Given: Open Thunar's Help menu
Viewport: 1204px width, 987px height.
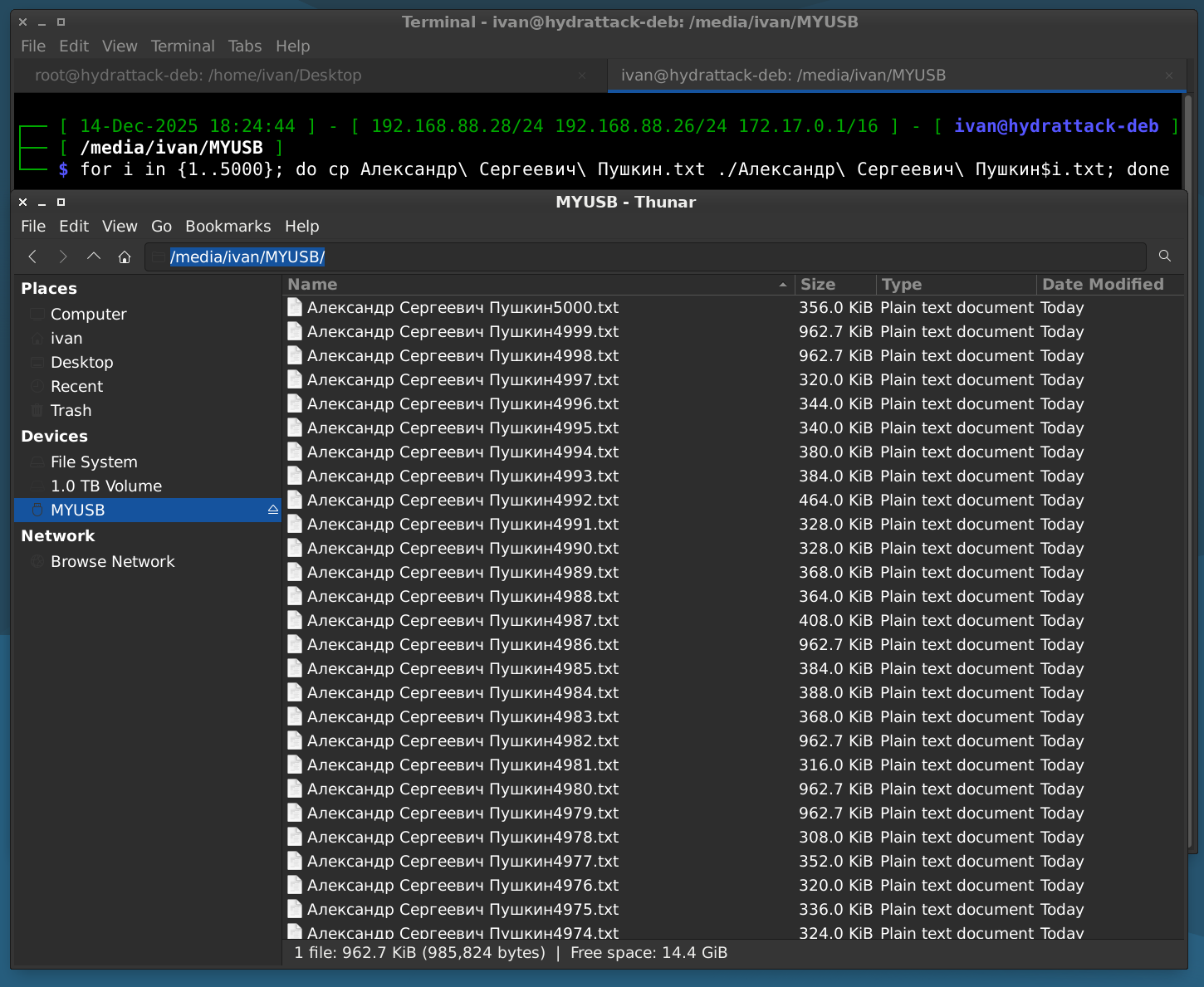Looking at the screenshot, I should click(x=302, y=227).
